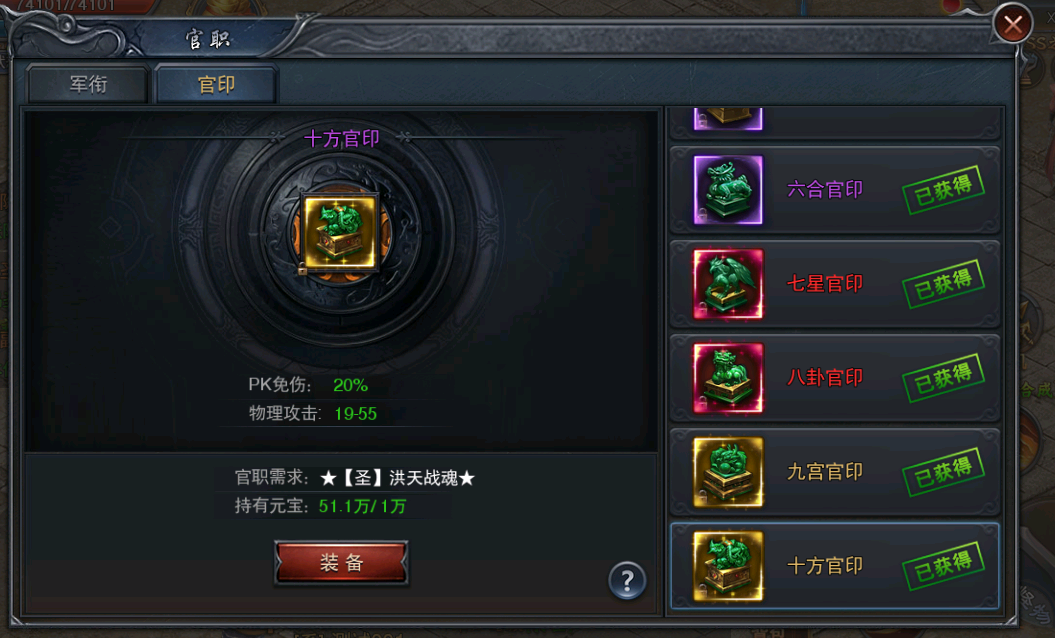Select the 八卦官印 red seal icon
The width and height of the screenshot is (1055, 638).
point(728,378)
